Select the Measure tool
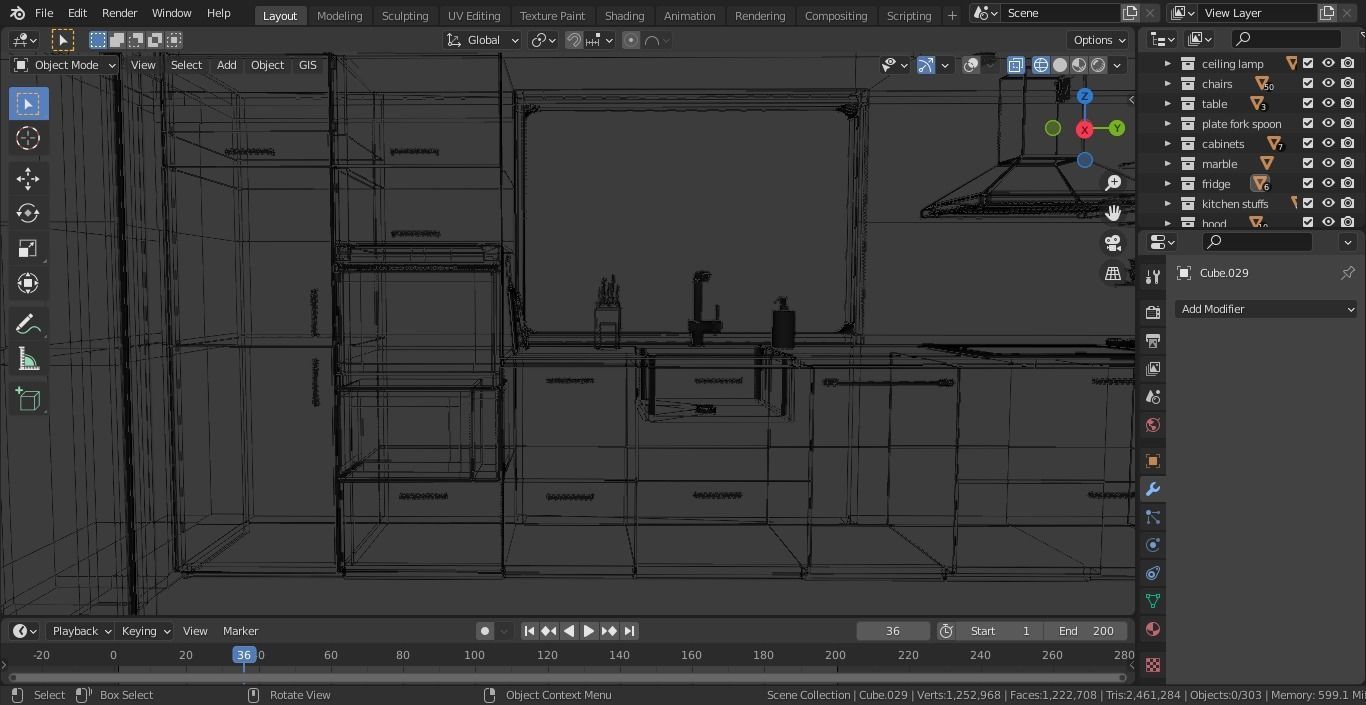 tap(28, 360)
